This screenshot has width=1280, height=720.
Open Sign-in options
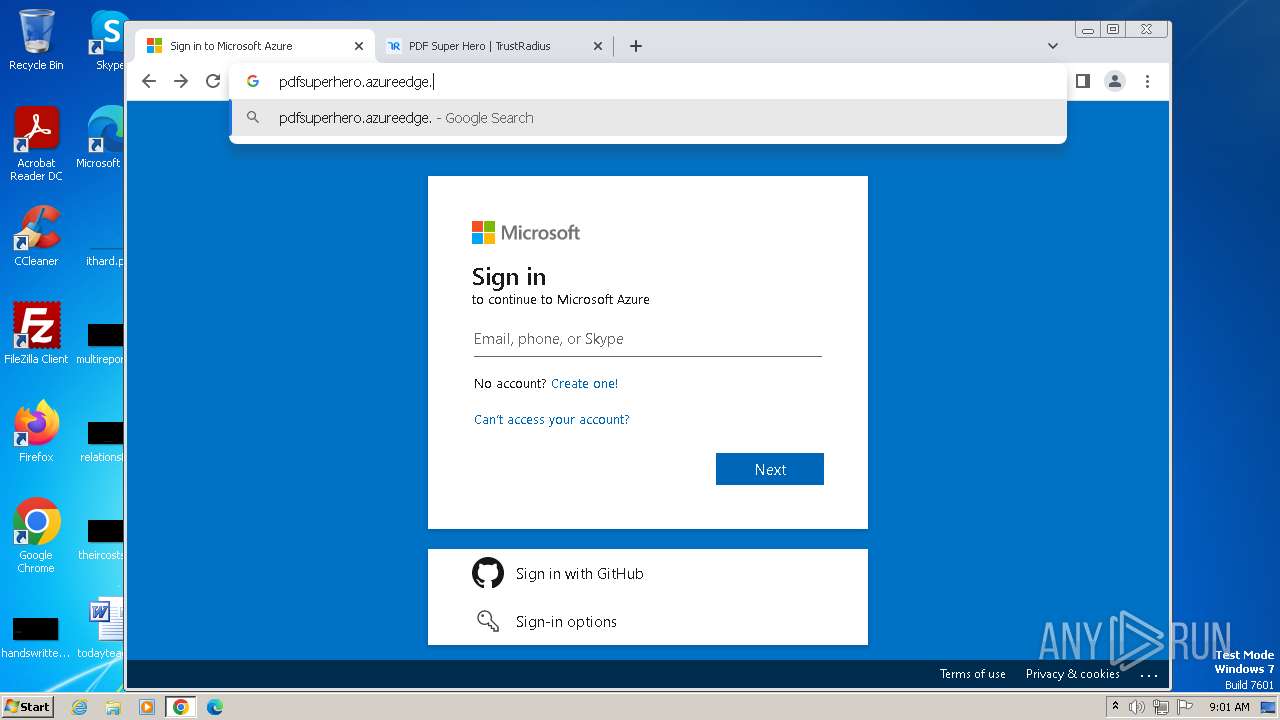(x=648, y=621)
